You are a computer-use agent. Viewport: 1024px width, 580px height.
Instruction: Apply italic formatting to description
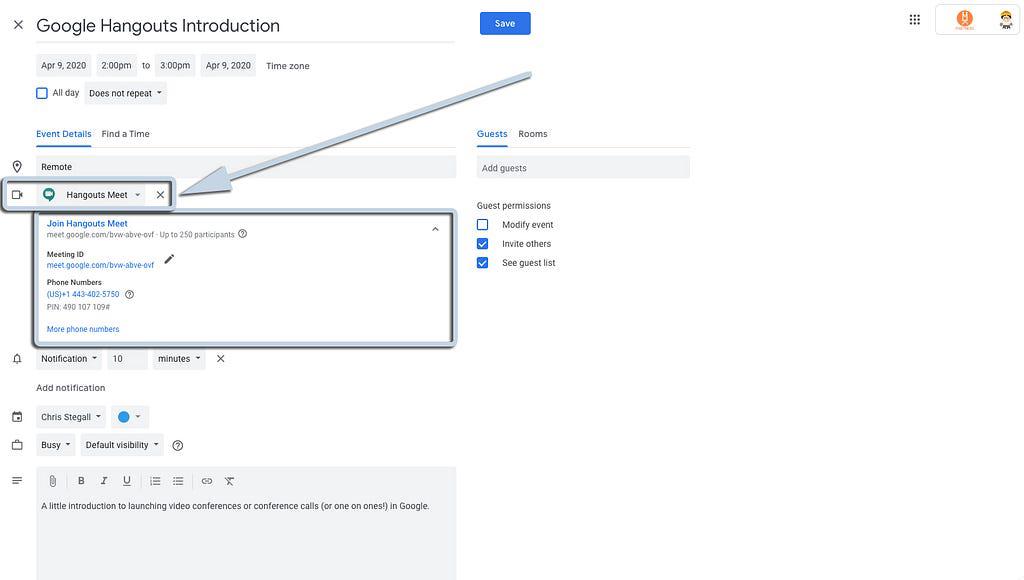point(104,481)
